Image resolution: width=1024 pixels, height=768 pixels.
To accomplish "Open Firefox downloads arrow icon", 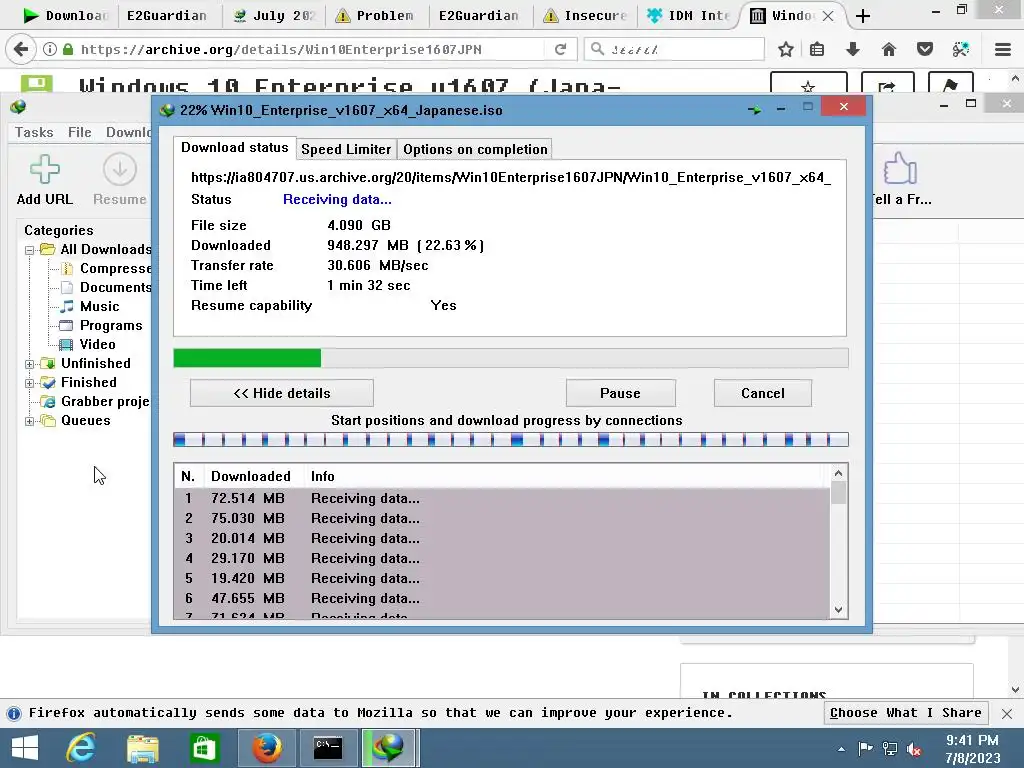I will 853,50.
